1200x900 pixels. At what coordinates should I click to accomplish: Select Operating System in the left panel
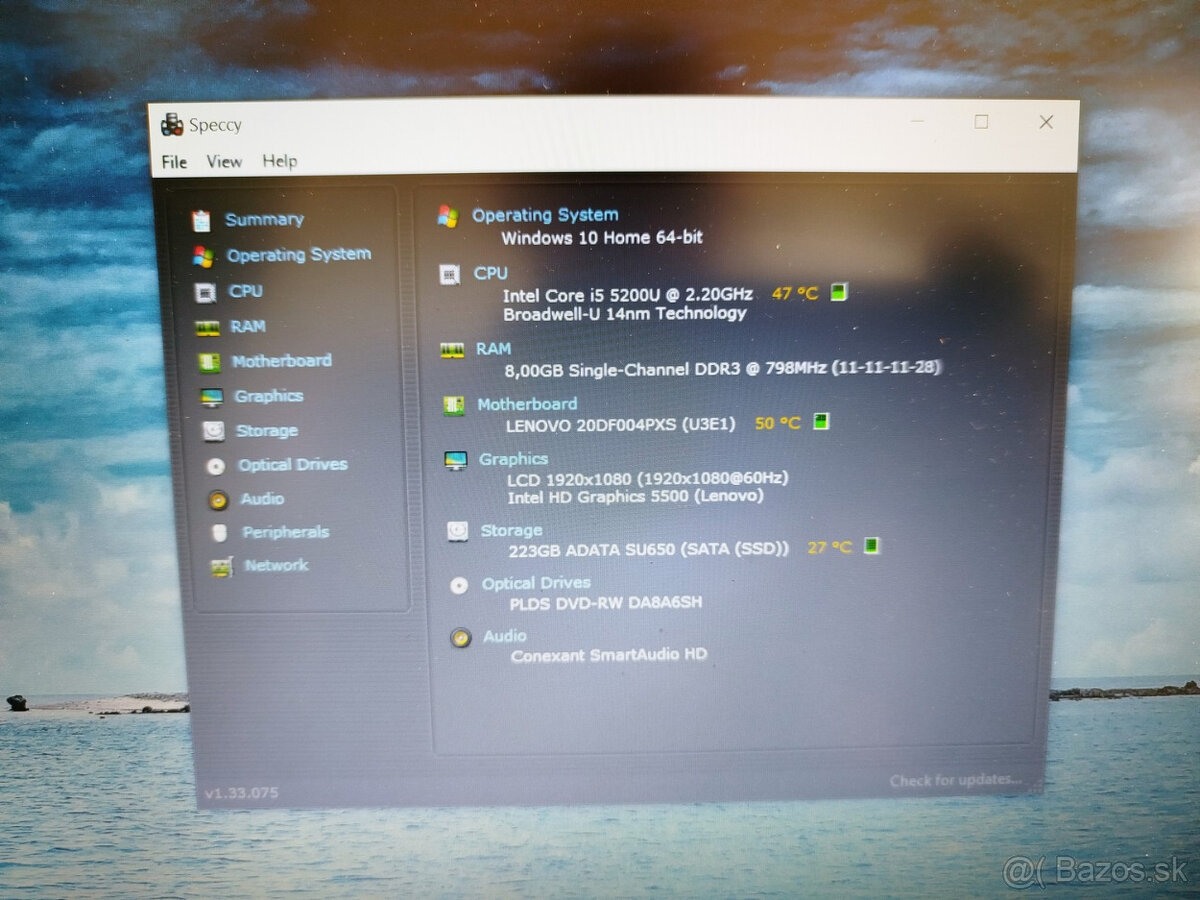(x=298, y=255)
